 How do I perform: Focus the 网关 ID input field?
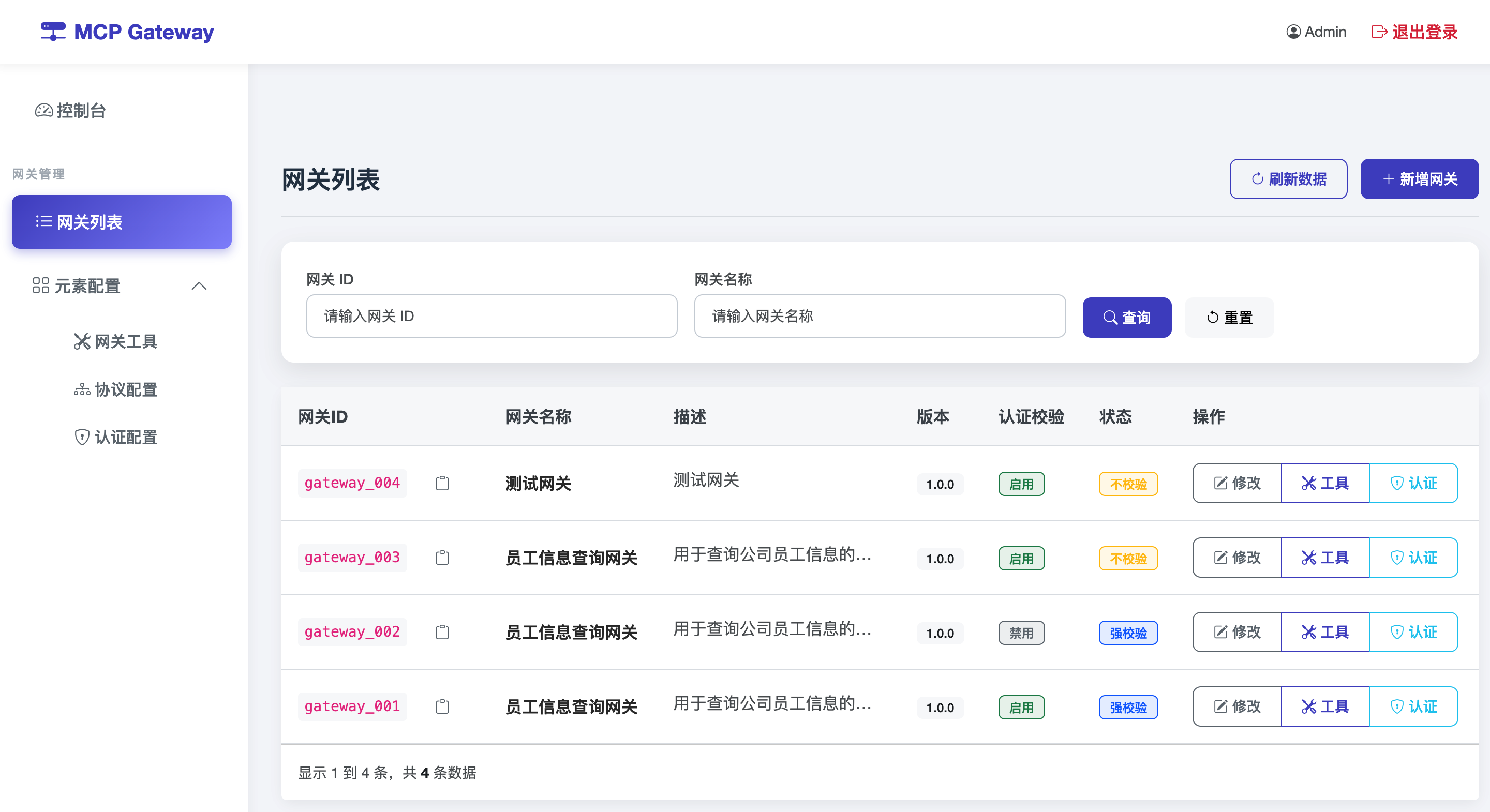point(491,316)
